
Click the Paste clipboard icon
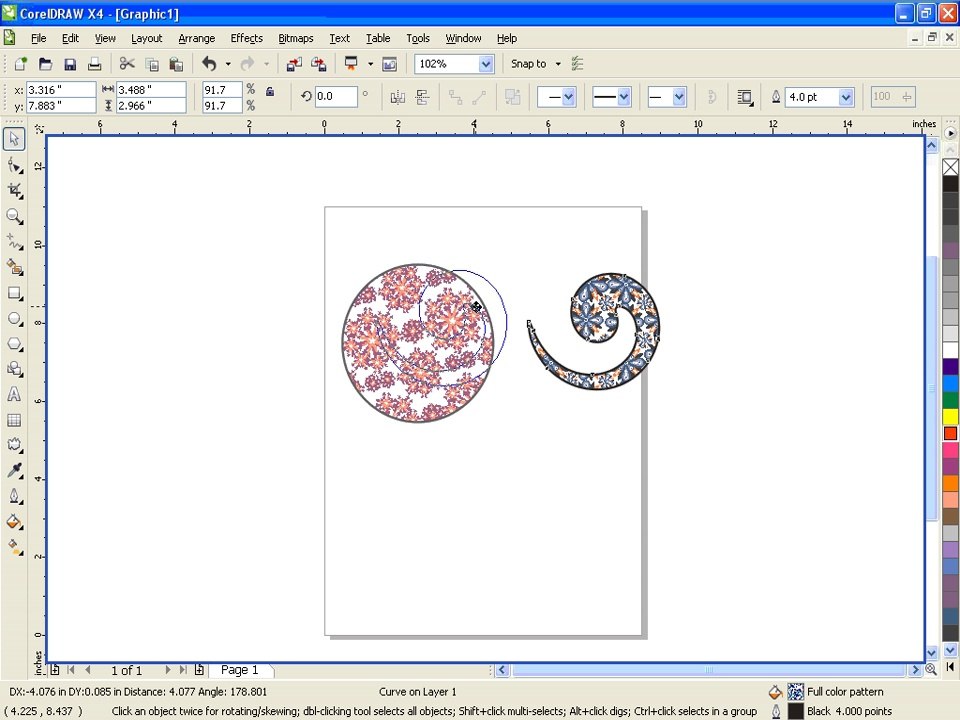click(x=176, y=64)
